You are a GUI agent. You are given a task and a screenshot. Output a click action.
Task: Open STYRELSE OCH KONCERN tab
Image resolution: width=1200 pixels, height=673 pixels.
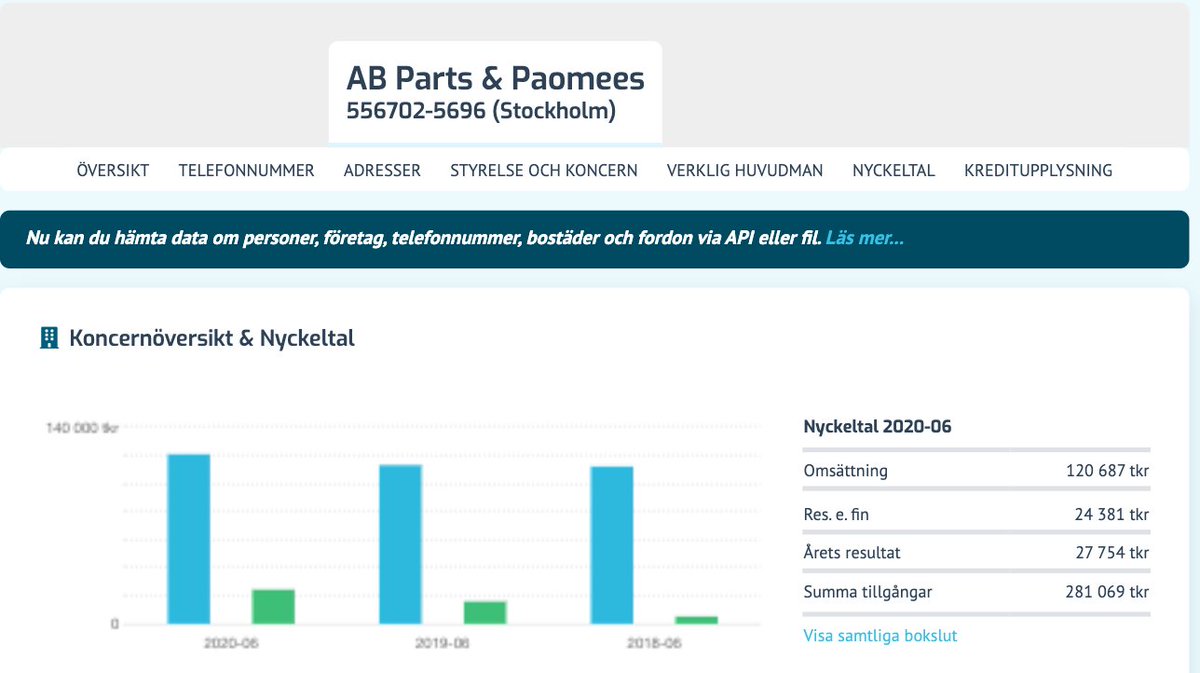(x=544, y=170)
